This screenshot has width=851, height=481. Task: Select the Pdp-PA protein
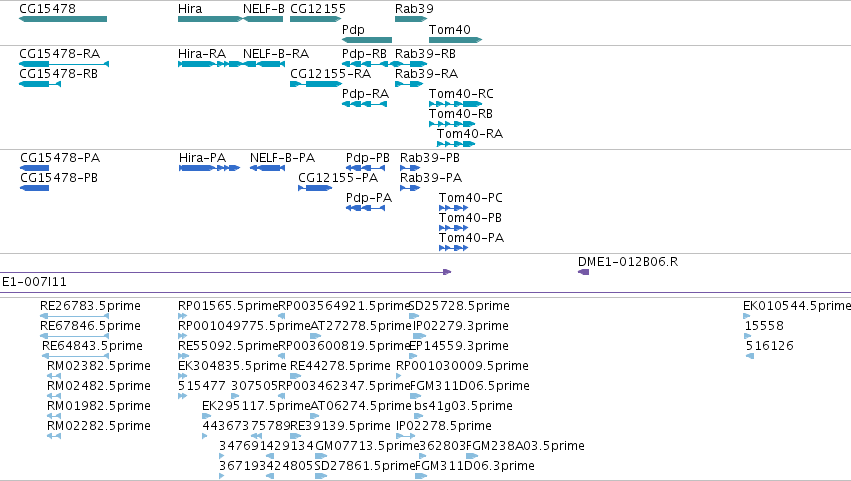click(366, 208)
